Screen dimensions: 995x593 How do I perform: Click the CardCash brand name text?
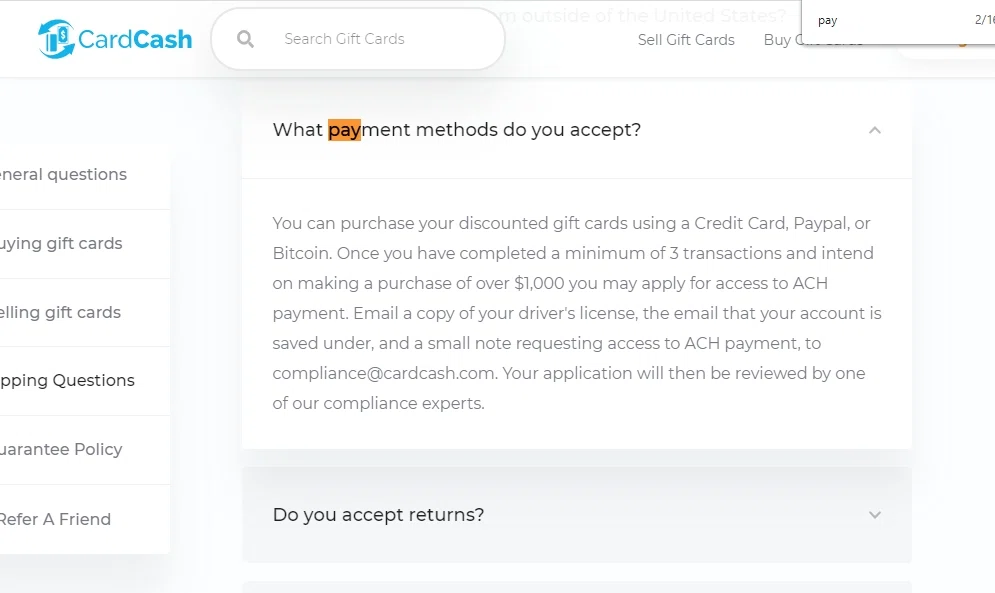pyautogui.click(x=135, y=39)
